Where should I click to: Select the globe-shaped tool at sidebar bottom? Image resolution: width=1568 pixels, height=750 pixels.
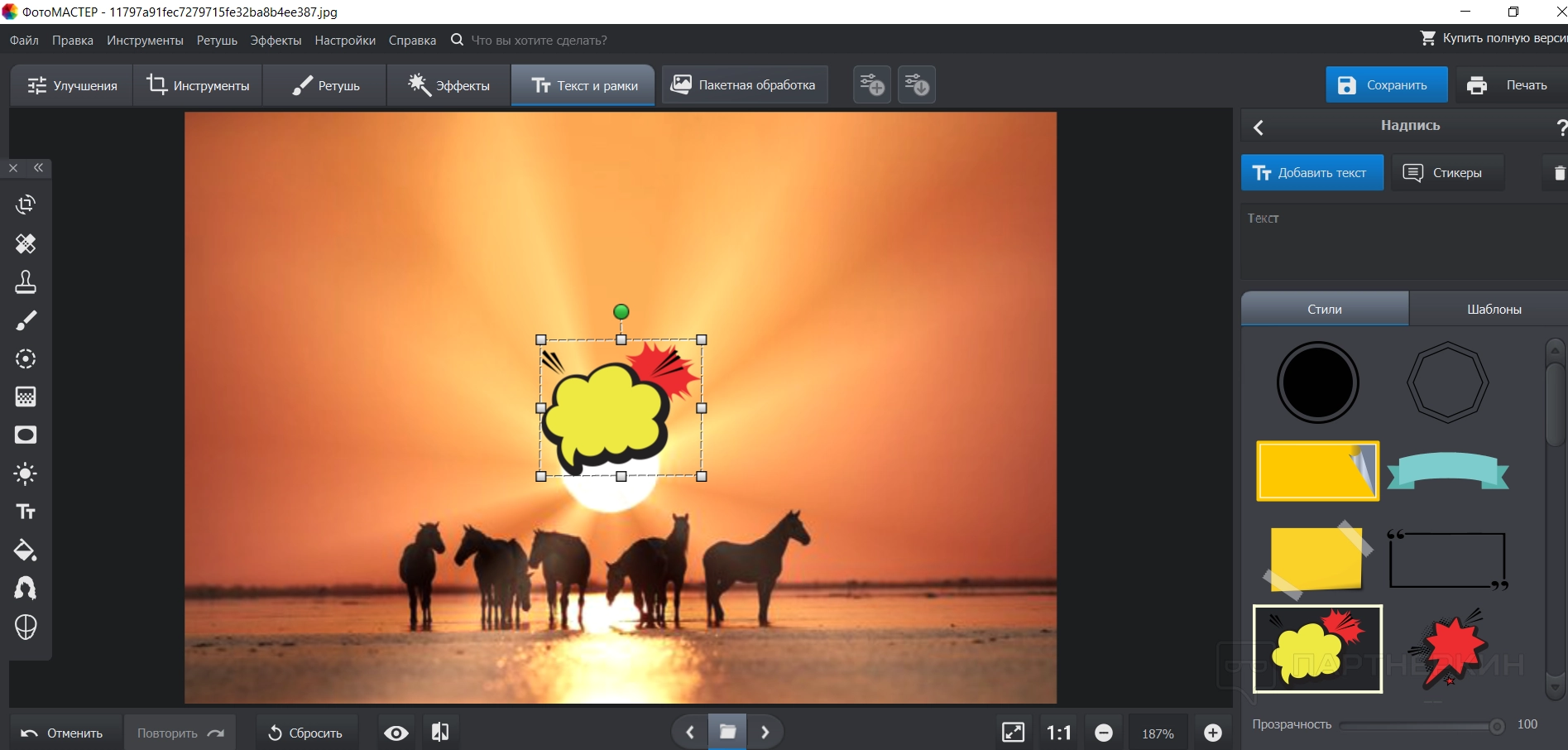[26, 627]
